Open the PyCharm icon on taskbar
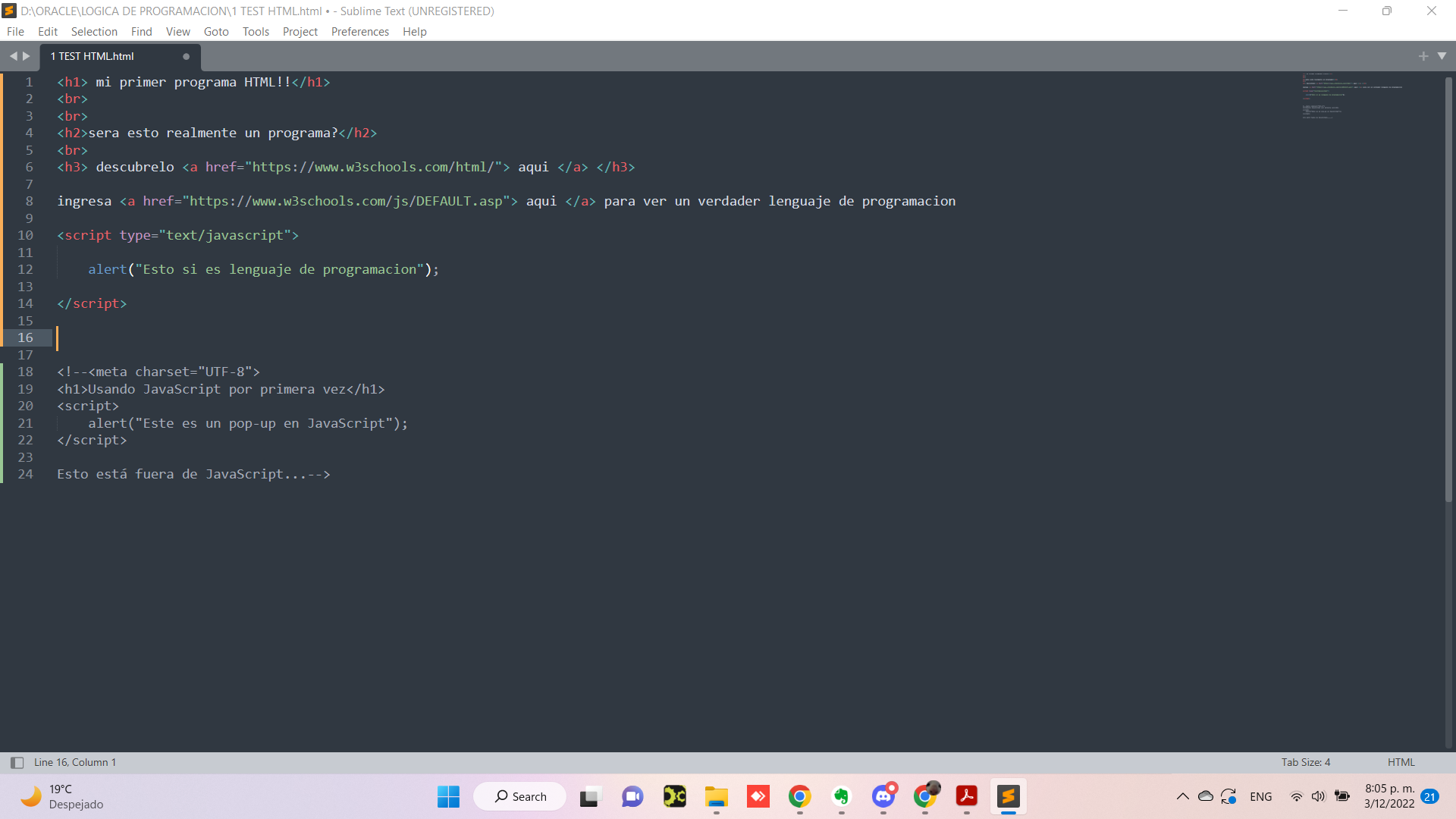Viewport: 1456px width, 819px height. 674,796
